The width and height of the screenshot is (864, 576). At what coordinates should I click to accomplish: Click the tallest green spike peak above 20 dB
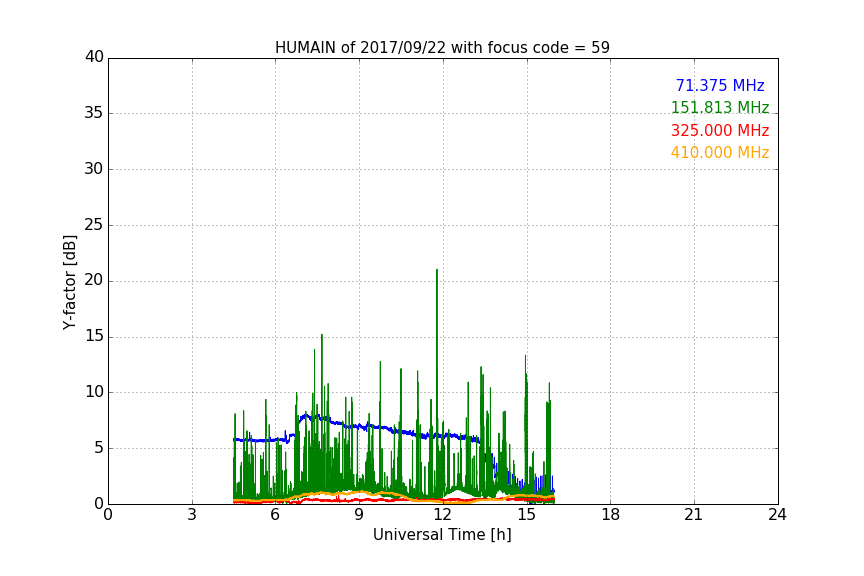(x=437, y=271)
